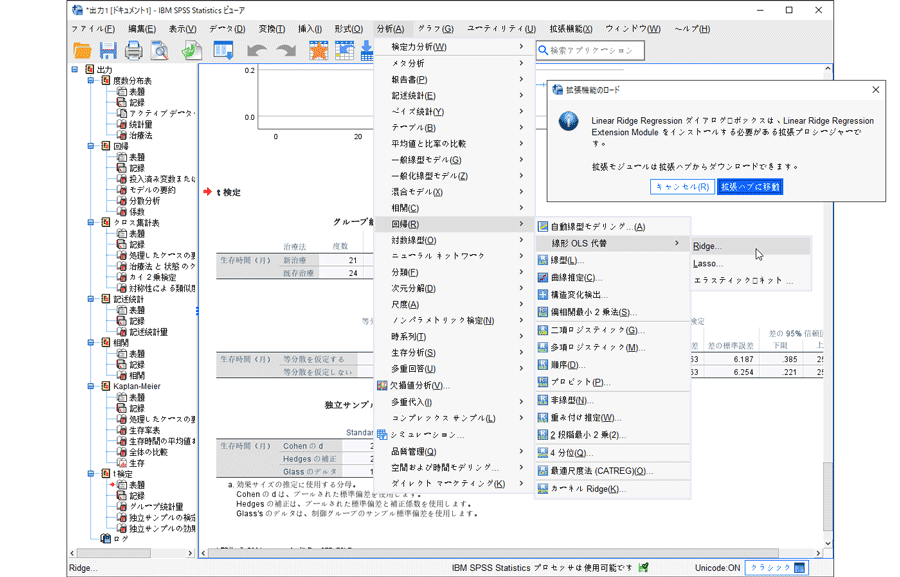Click the Open folder toolbar icon
Image resolution: width=900 pixels, height=577 pixels.
[82, 50]
